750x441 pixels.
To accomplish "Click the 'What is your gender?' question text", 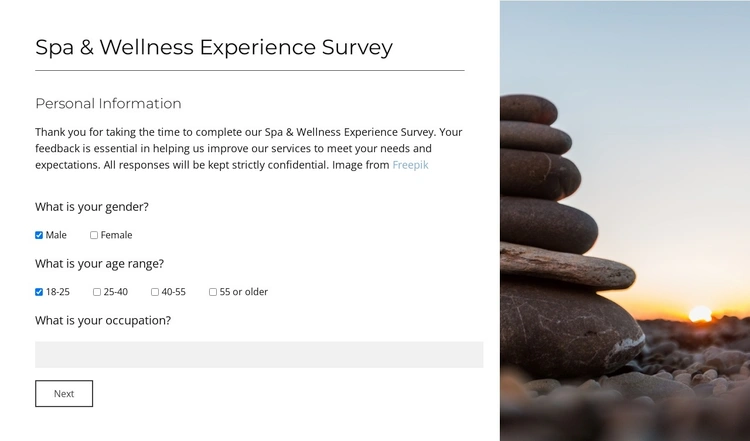I will click(x=92, y=207).
